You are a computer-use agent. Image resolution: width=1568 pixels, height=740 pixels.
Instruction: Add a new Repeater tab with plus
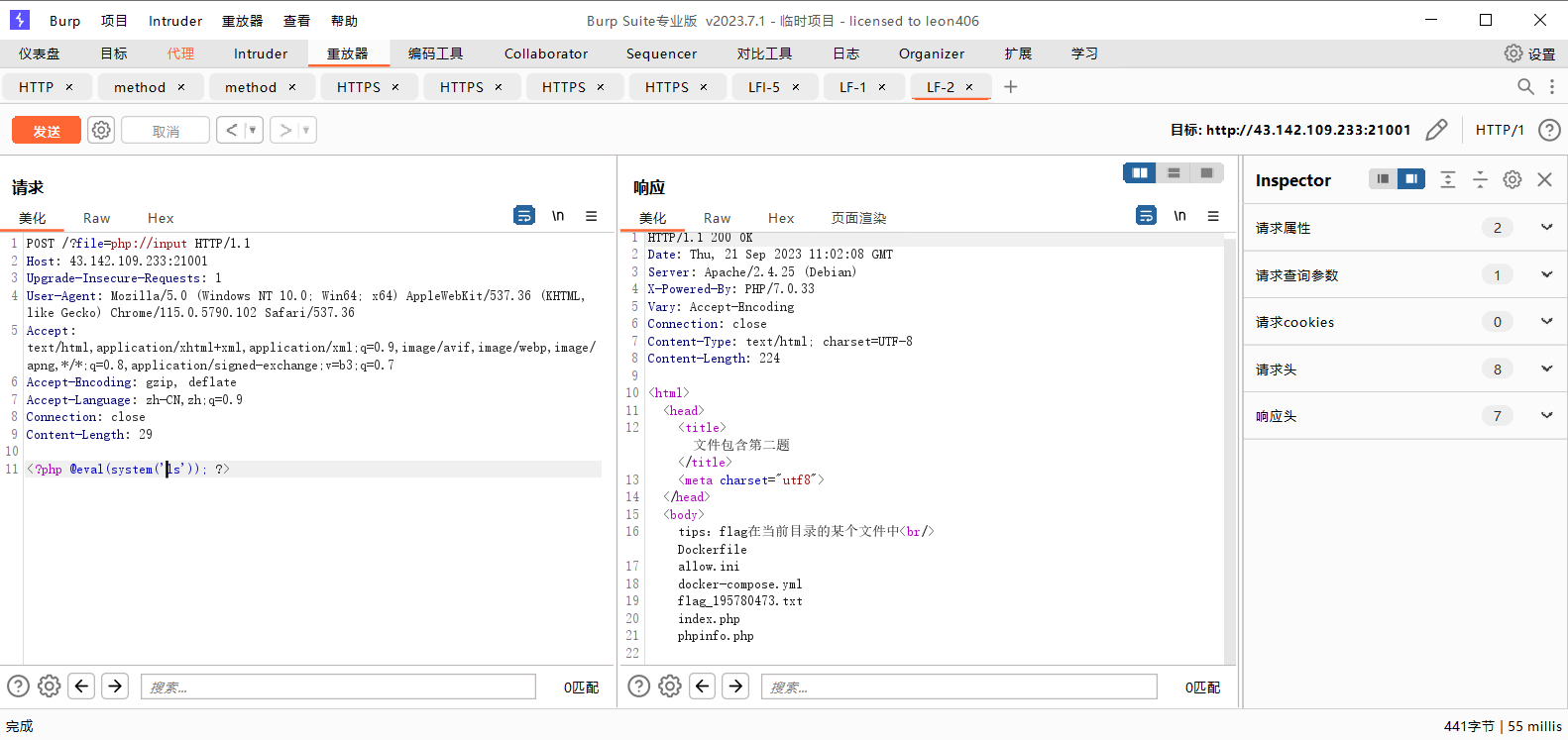pos(1010,87)
